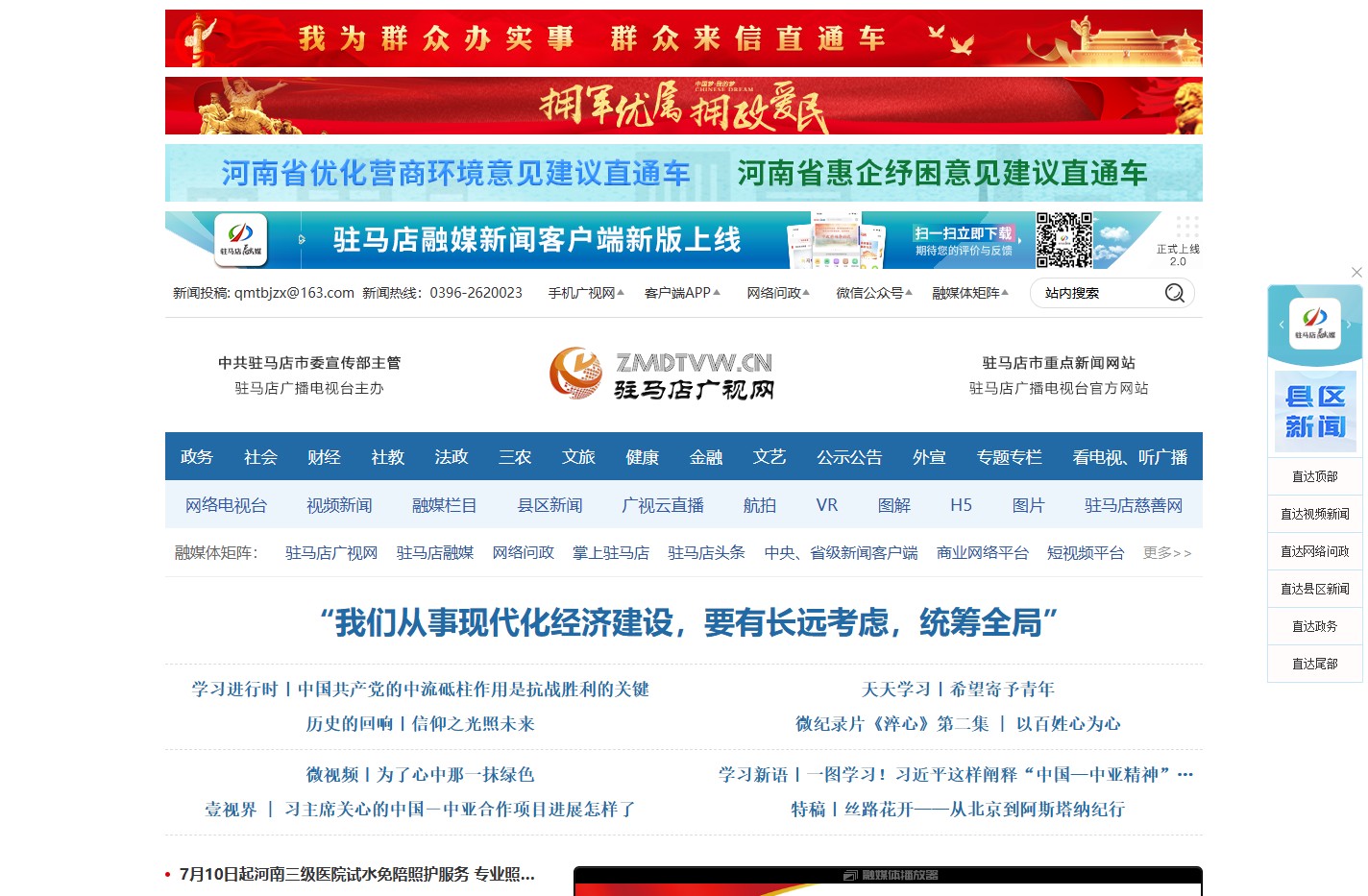This screenshot has width=1368, height=896.
Task: Click 直达尾部 sidebar button
Action: coord(1315,664)
